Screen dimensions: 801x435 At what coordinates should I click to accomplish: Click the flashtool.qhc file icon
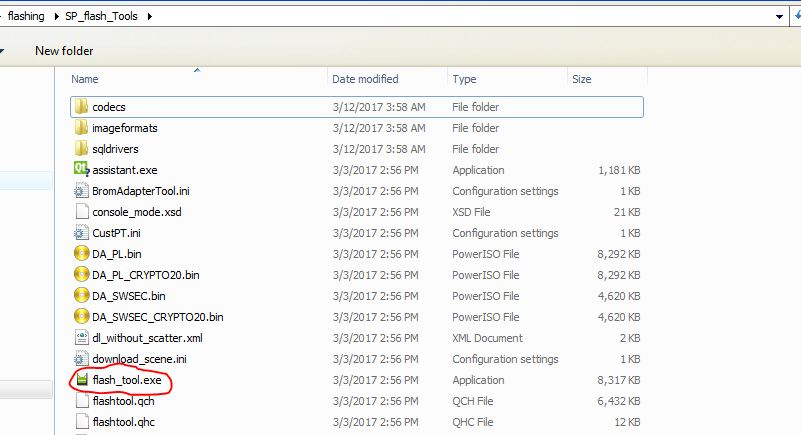tap(82, 422)
